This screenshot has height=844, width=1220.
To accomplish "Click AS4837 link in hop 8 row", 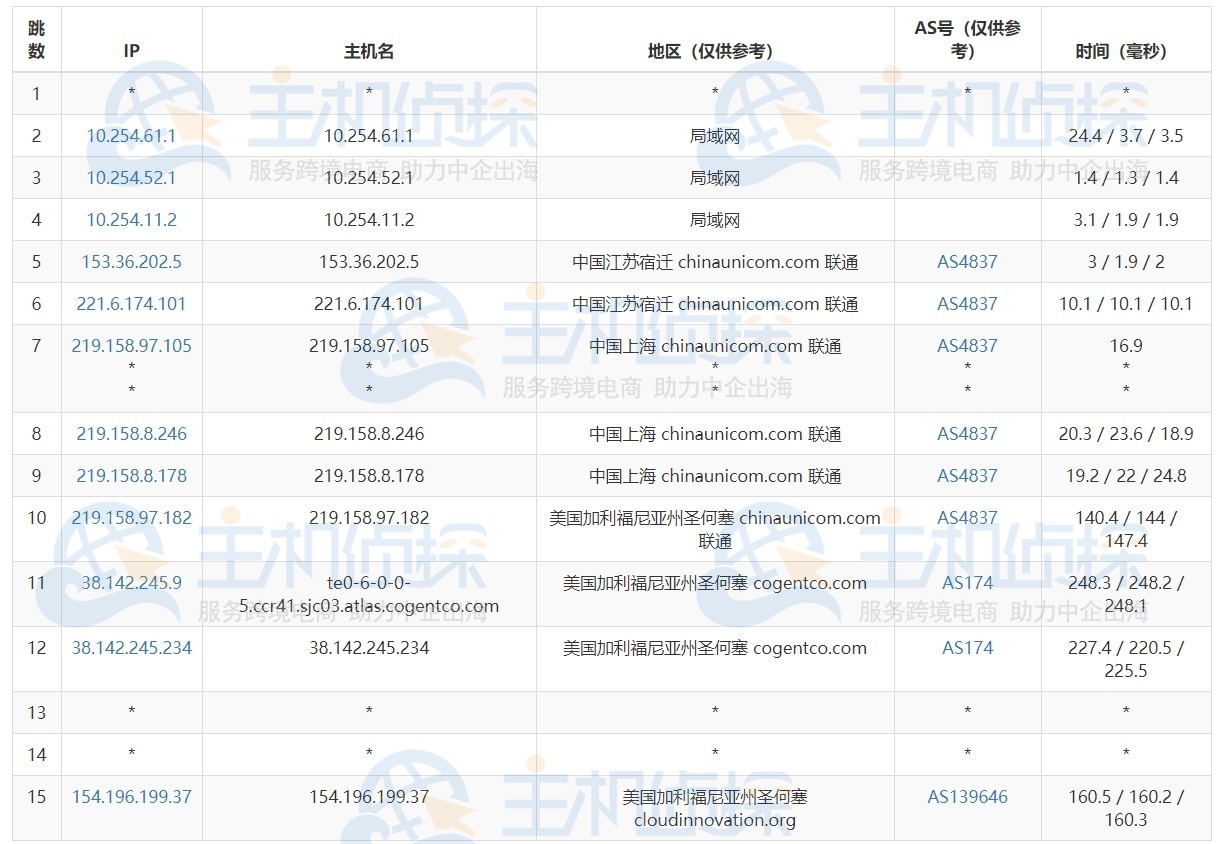I will tap(967, 434).
